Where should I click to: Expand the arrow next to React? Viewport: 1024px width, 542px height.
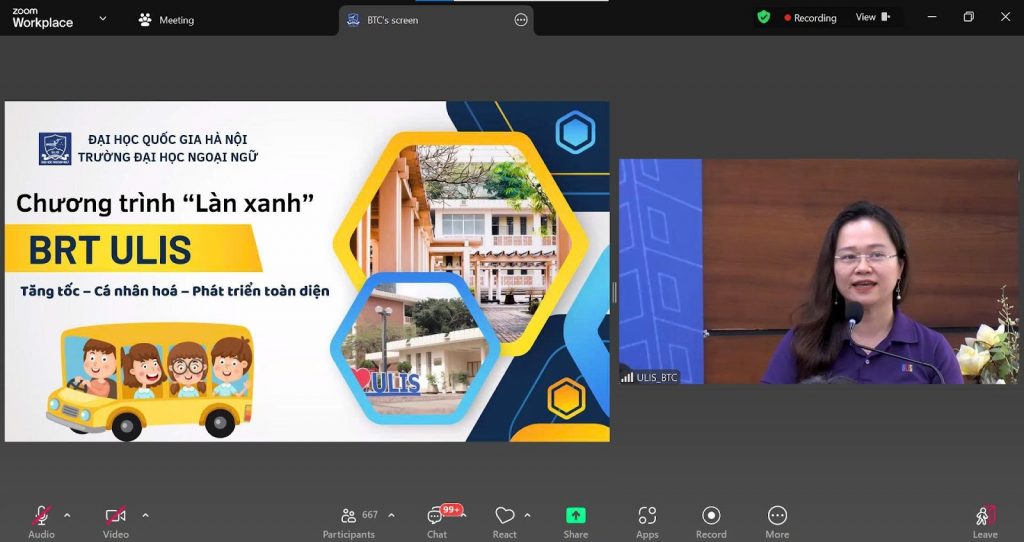point(527,515)
